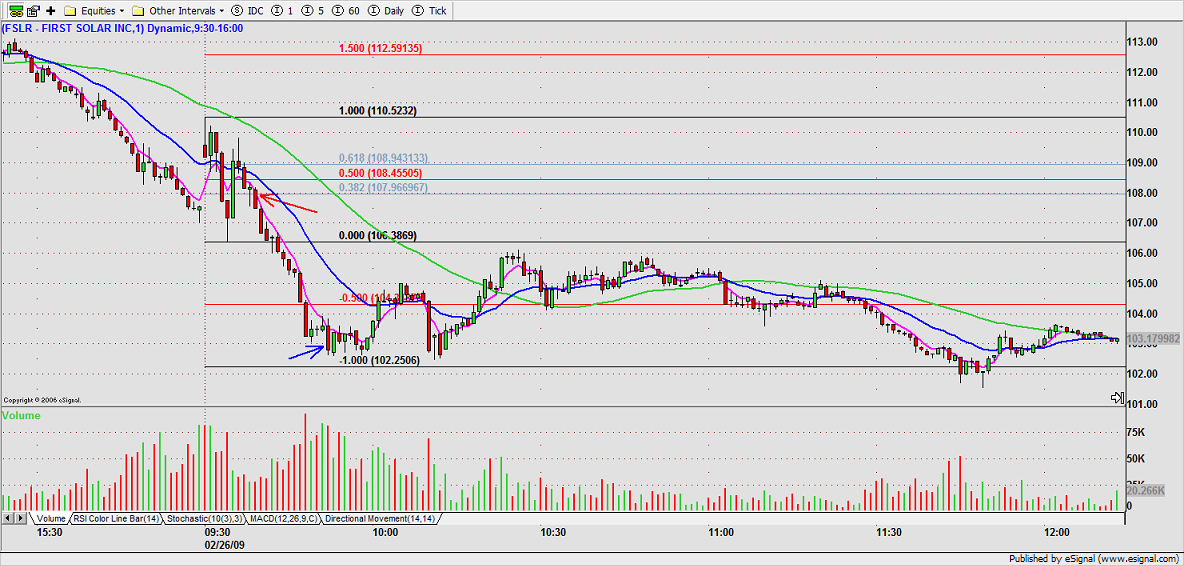This screenshot has height=566, width=1184.
Task: Select the 0.000 (106.3869) Fibonacci label
Action: click(378, 235)
